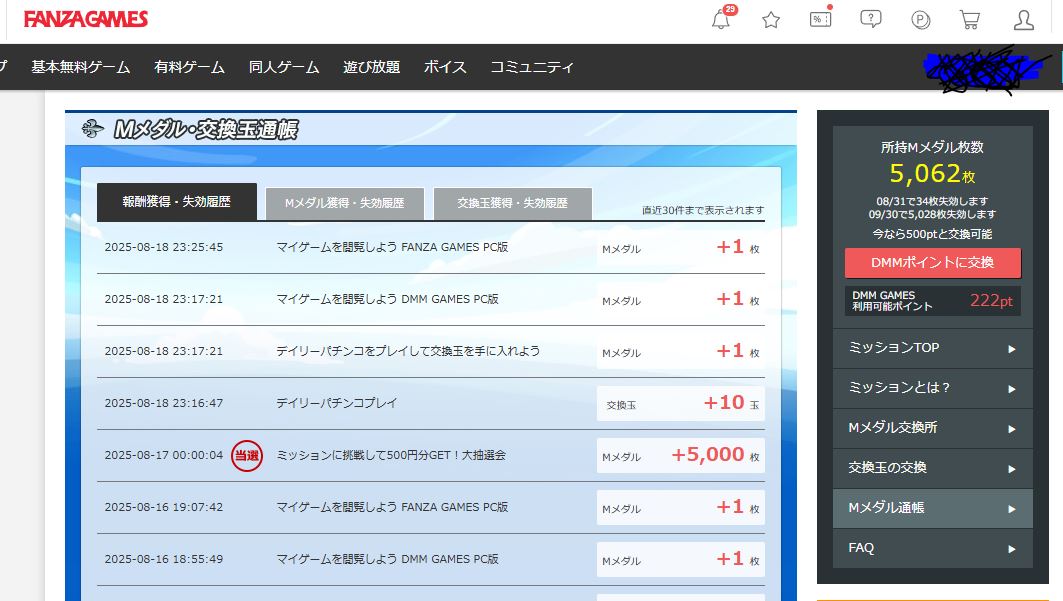Open ミッションTOP in the sidebar
Screen dimensions: 1063x601
[932, 348]
